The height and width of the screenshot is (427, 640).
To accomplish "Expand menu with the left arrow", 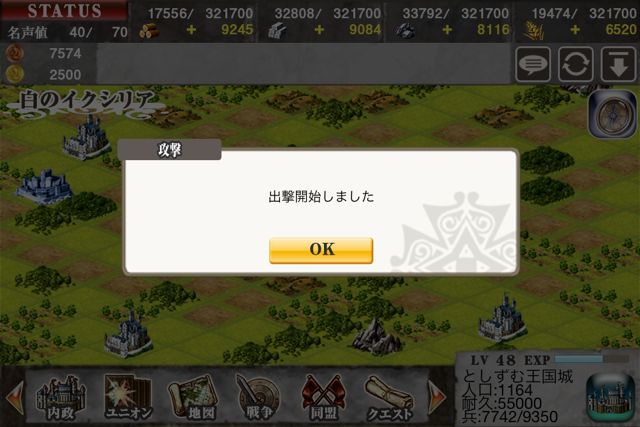I will pos(14,398).
